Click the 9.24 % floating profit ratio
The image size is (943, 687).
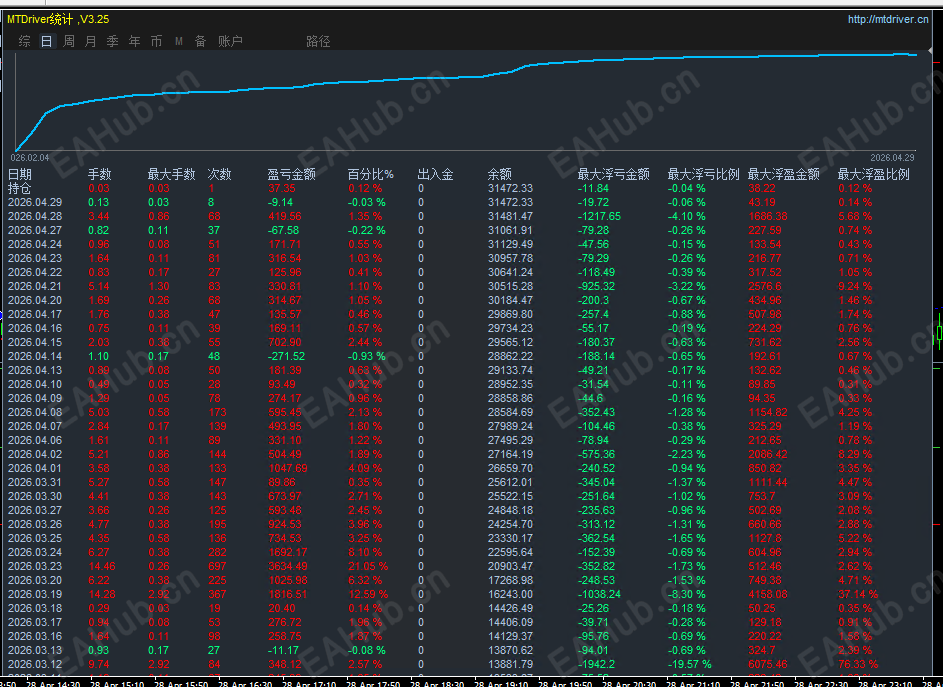coord(855,286)
